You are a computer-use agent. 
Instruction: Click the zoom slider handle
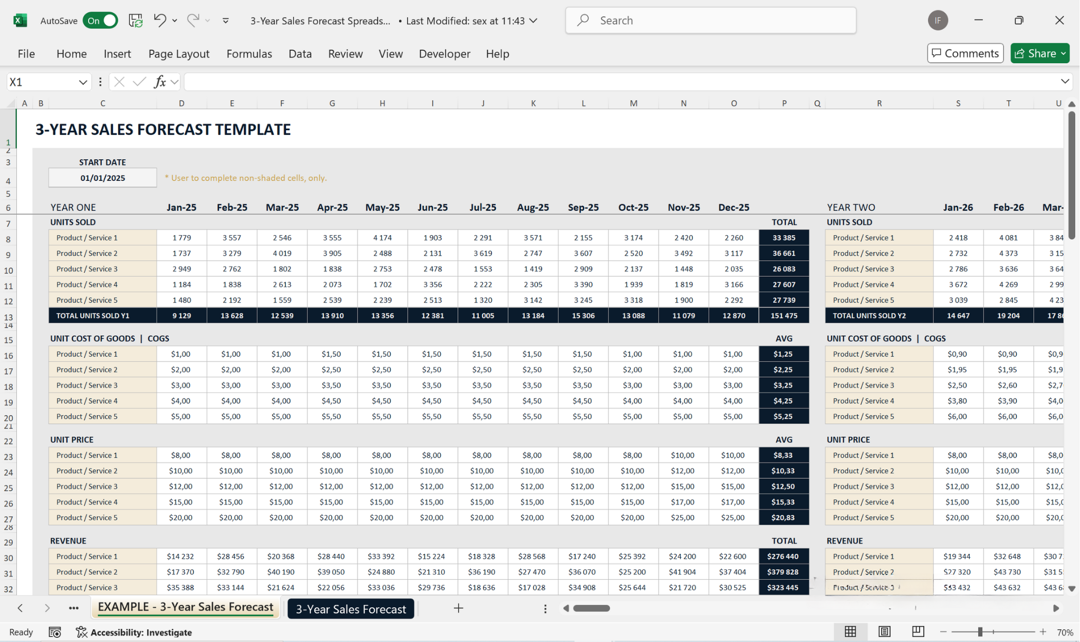980,632
